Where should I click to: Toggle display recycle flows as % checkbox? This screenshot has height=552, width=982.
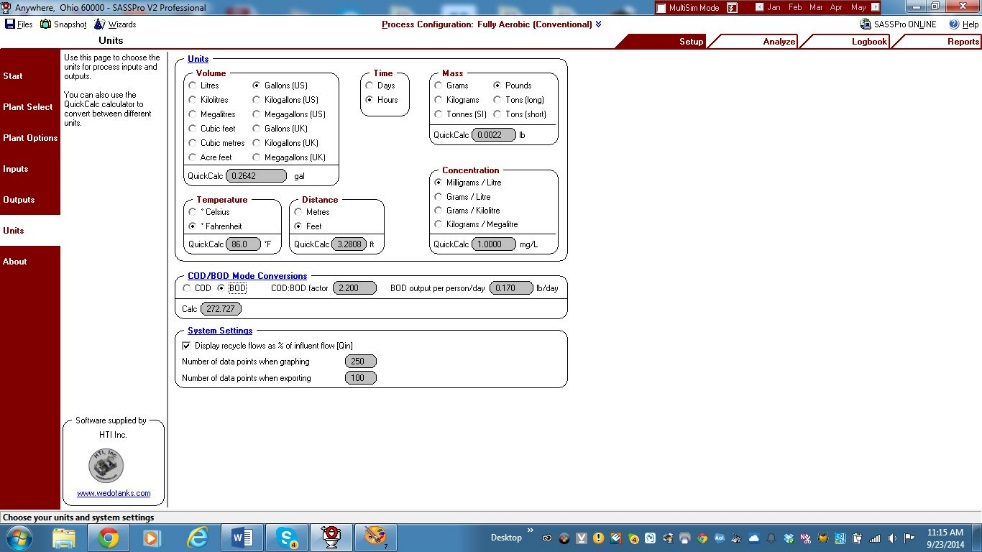(x=186, y=345)
